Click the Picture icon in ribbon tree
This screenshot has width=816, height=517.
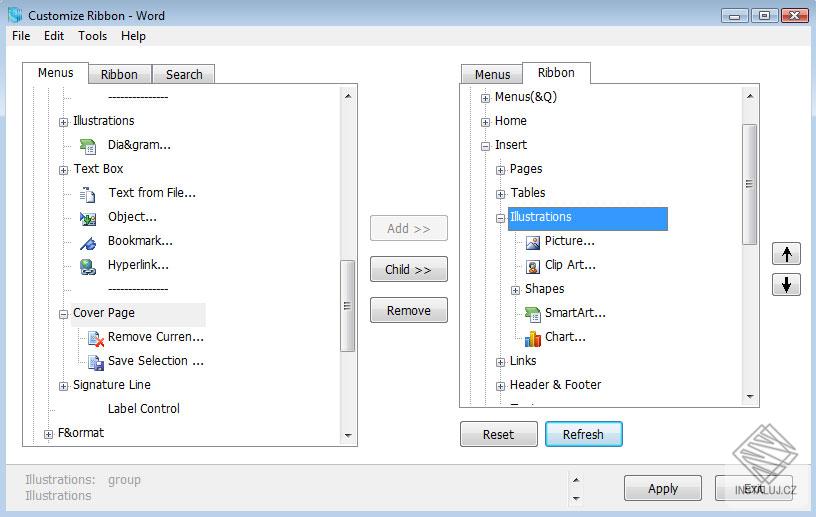[533, 243]
